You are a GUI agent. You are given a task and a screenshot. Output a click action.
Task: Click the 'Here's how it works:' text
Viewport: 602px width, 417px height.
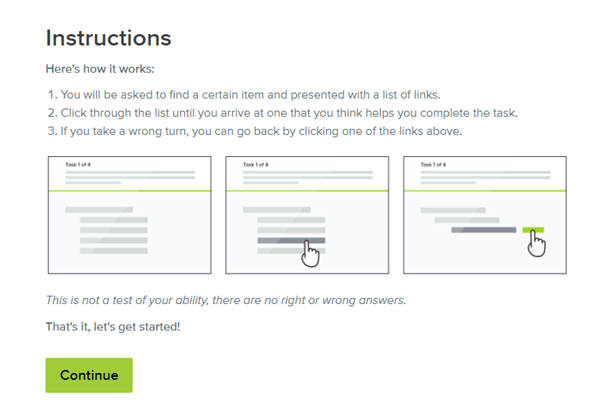(x=100, y=69)
